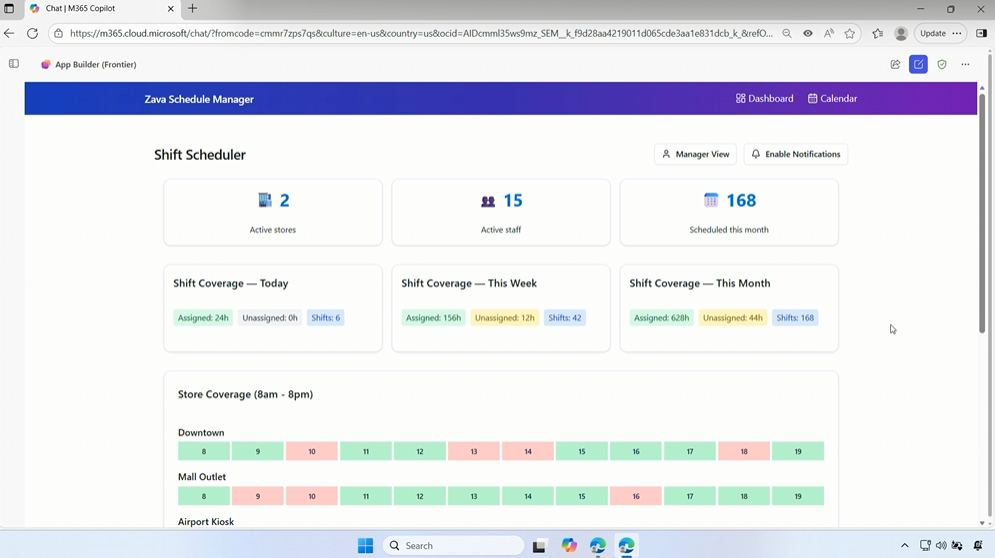This screenshot has height=558, width=995.
Task: Click the Active staff people icon
Action: tap(488, 201)
